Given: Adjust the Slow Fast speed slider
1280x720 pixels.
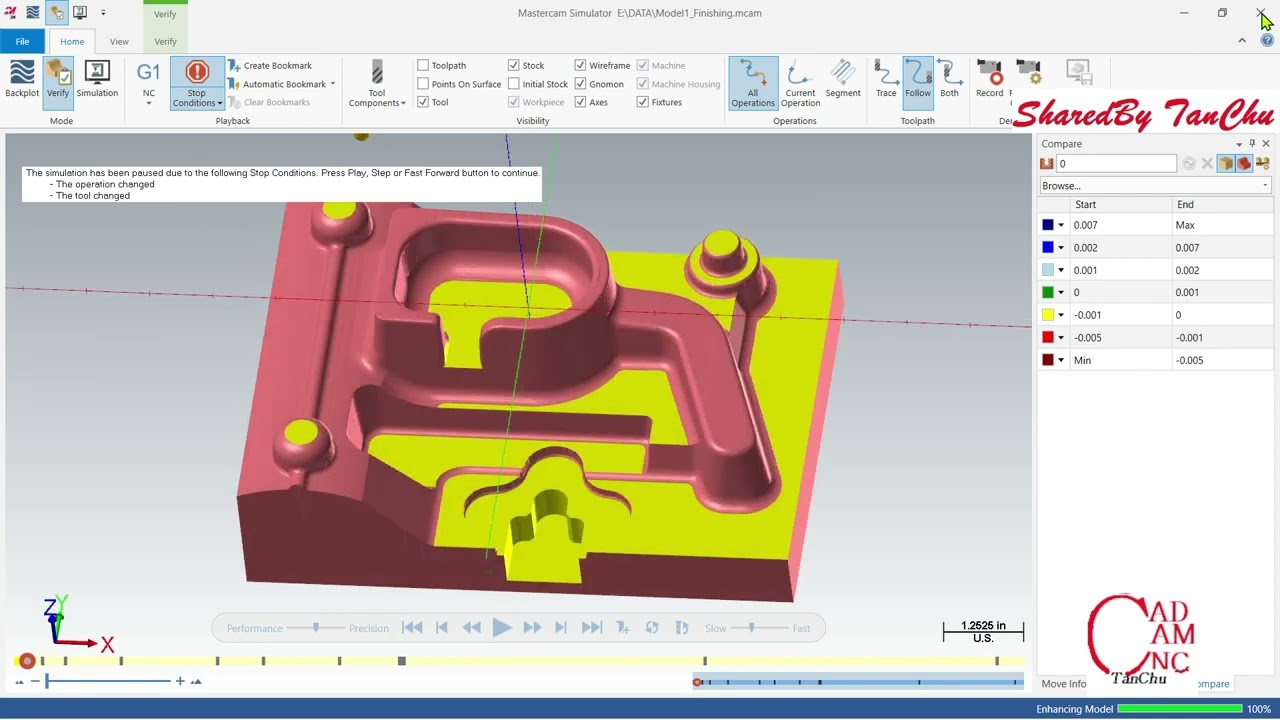Looking at the screenshot, I should (752, 628).
